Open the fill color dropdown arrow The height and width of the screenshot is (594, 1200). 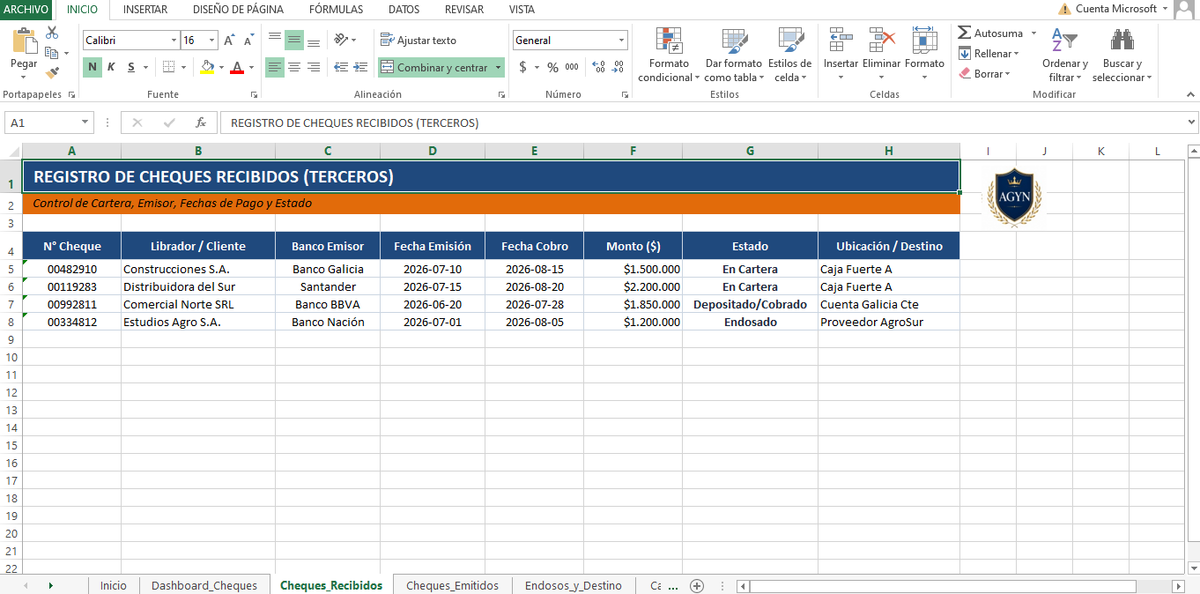[221, 67]
